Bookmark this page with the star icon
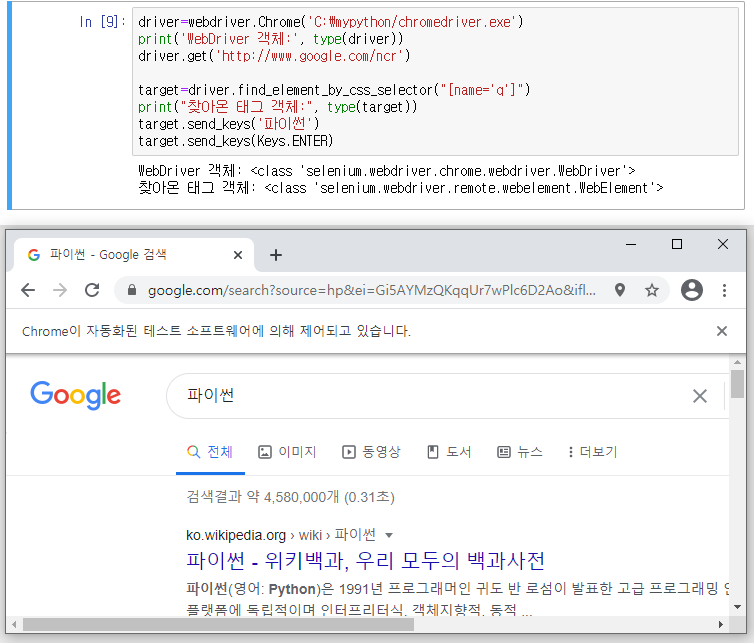The height and width of the screenshot is (643, 754). [652, 290]
